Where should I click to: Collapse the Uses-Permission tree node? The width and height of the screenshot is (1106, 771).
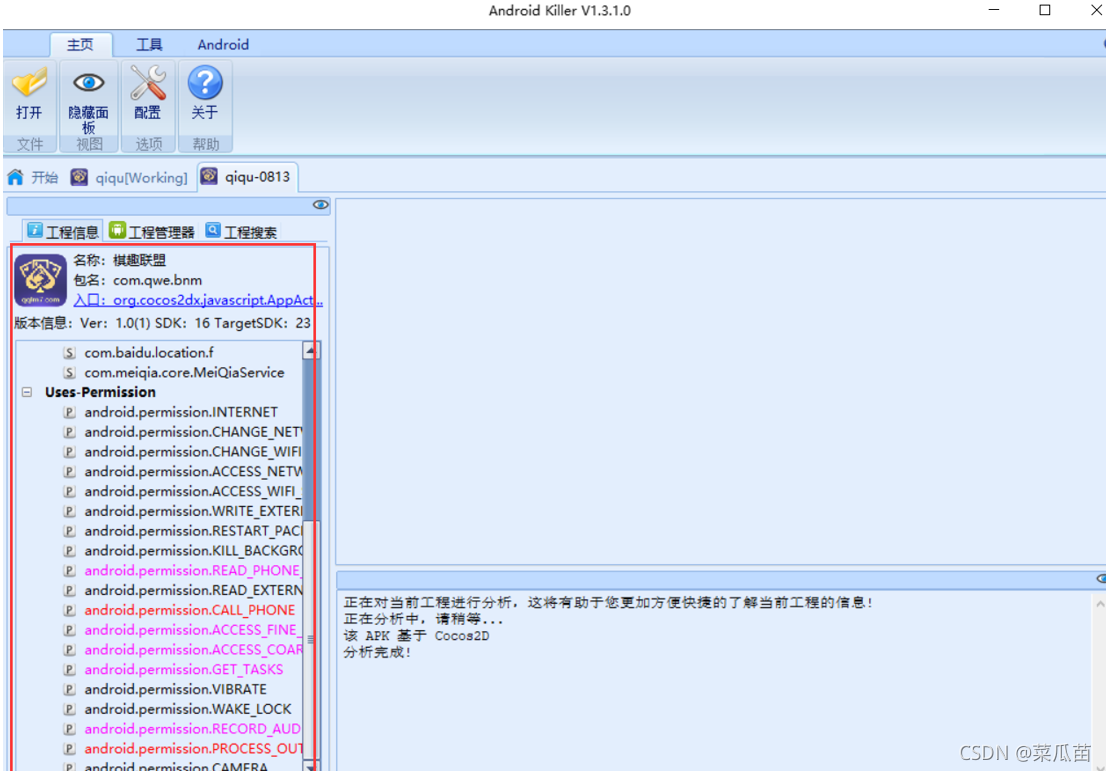click(x=27, y=391)
